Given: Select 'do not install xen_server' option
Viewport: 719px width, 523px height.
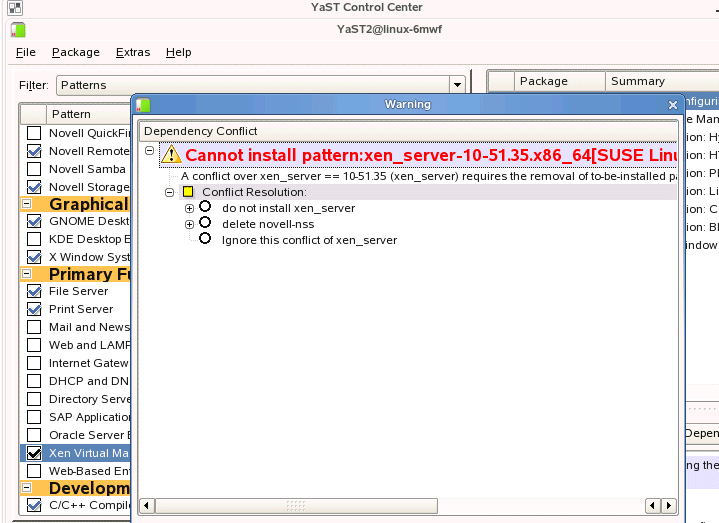Looking at the screenshot, I should [205, 207].
